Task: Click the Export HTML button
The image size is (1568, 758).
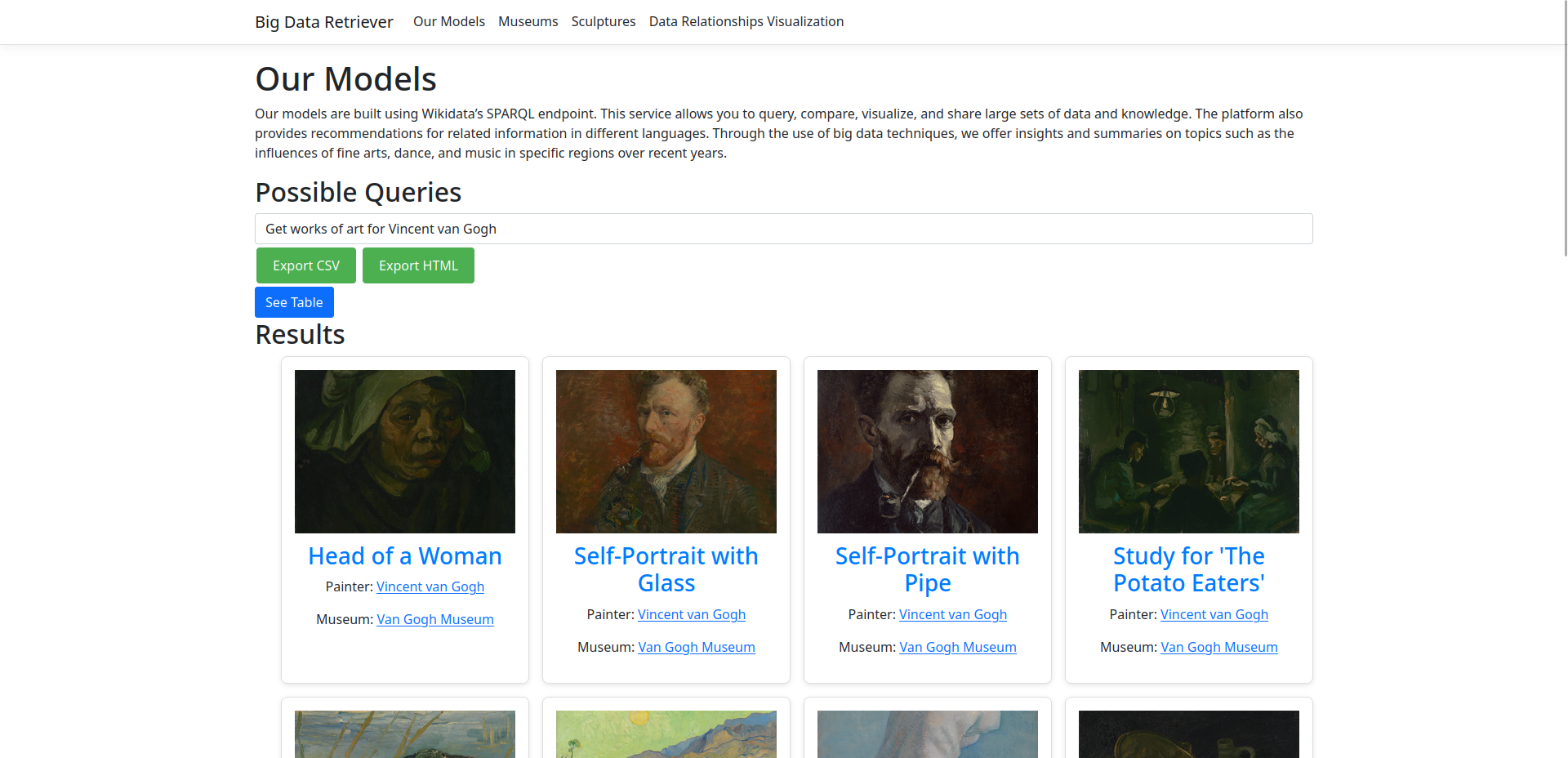Action: coord(418,265)
